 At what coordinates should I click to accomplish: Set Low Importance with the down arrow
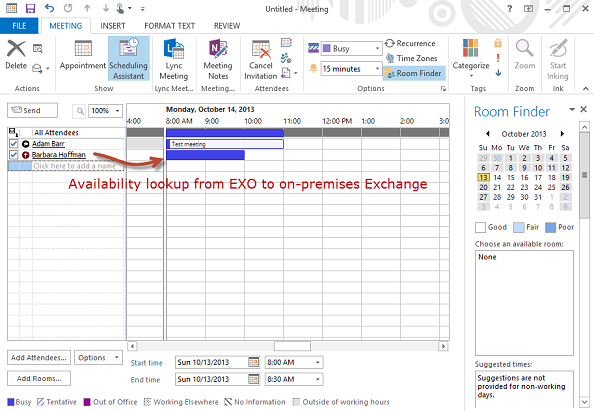click(x=498, y=73)
